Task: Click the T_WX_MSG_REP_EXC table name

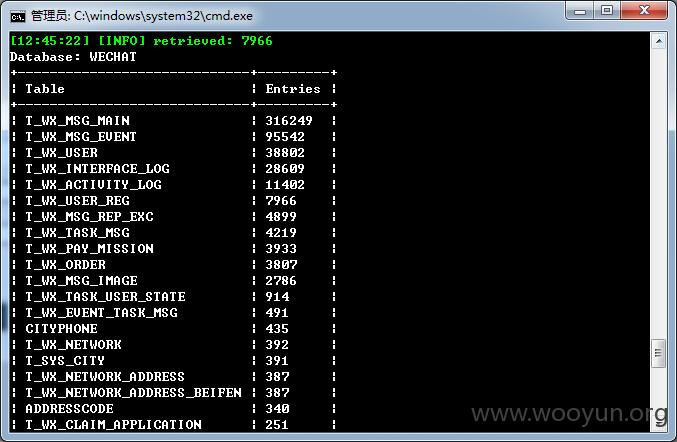Action: click(x=89, y=217)
